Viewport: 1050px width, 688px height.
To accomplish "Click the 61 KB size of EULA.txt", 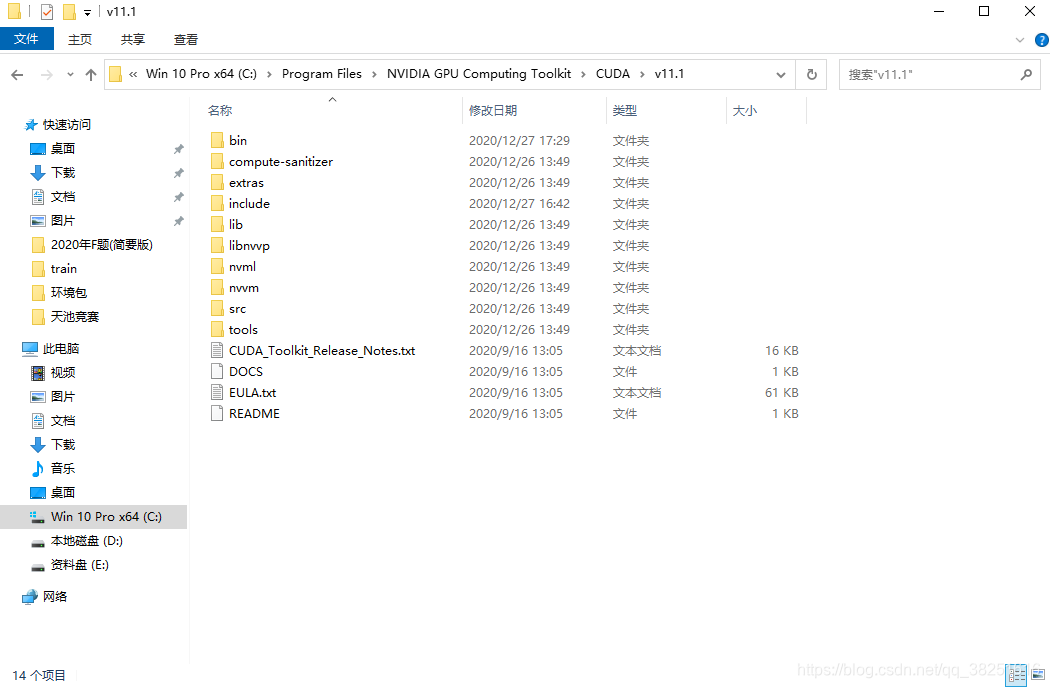I will pyautogui.click(x=781, y=393).
